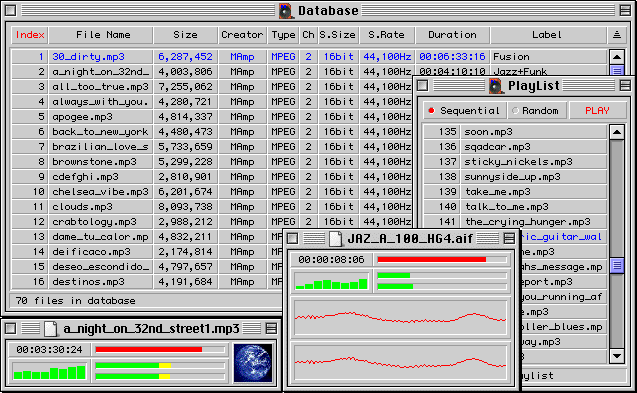Click document icon beside a_night_on_32nd_street1.mp3 title
The width and height of the screenshot is (637, 393).
(51, 328)
